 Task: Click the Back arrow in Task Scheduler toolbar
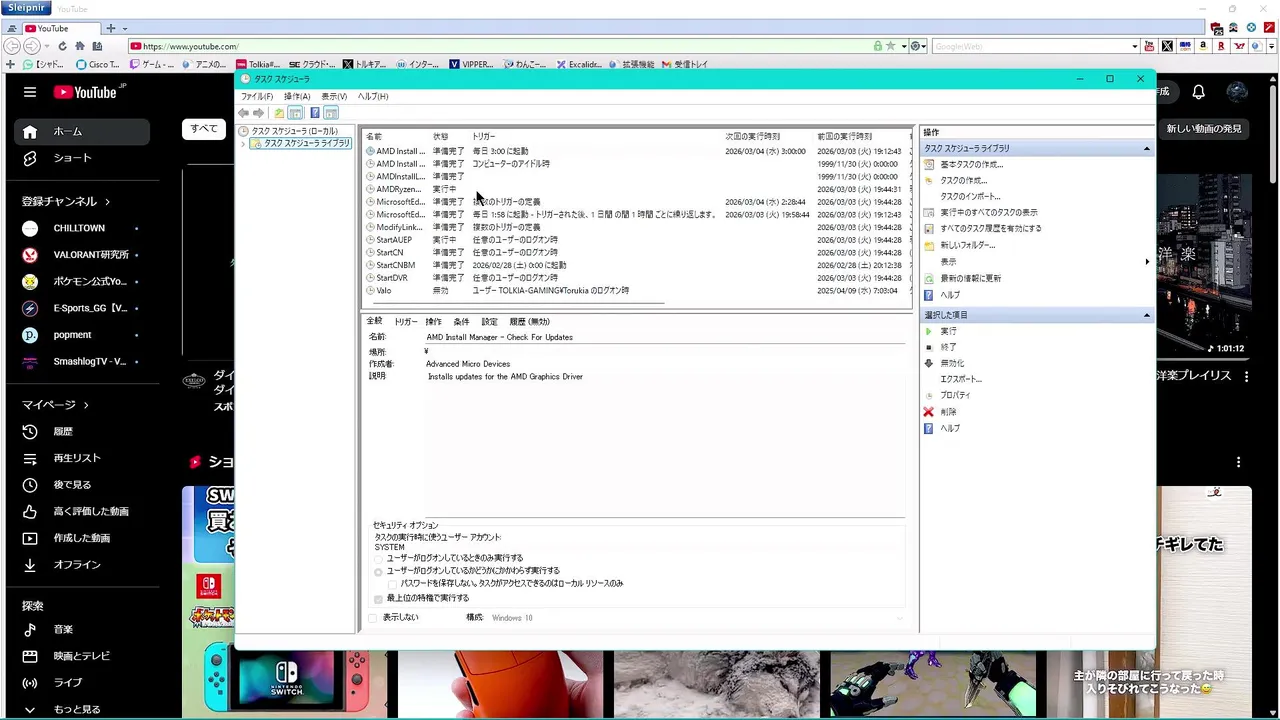(243, 113)
